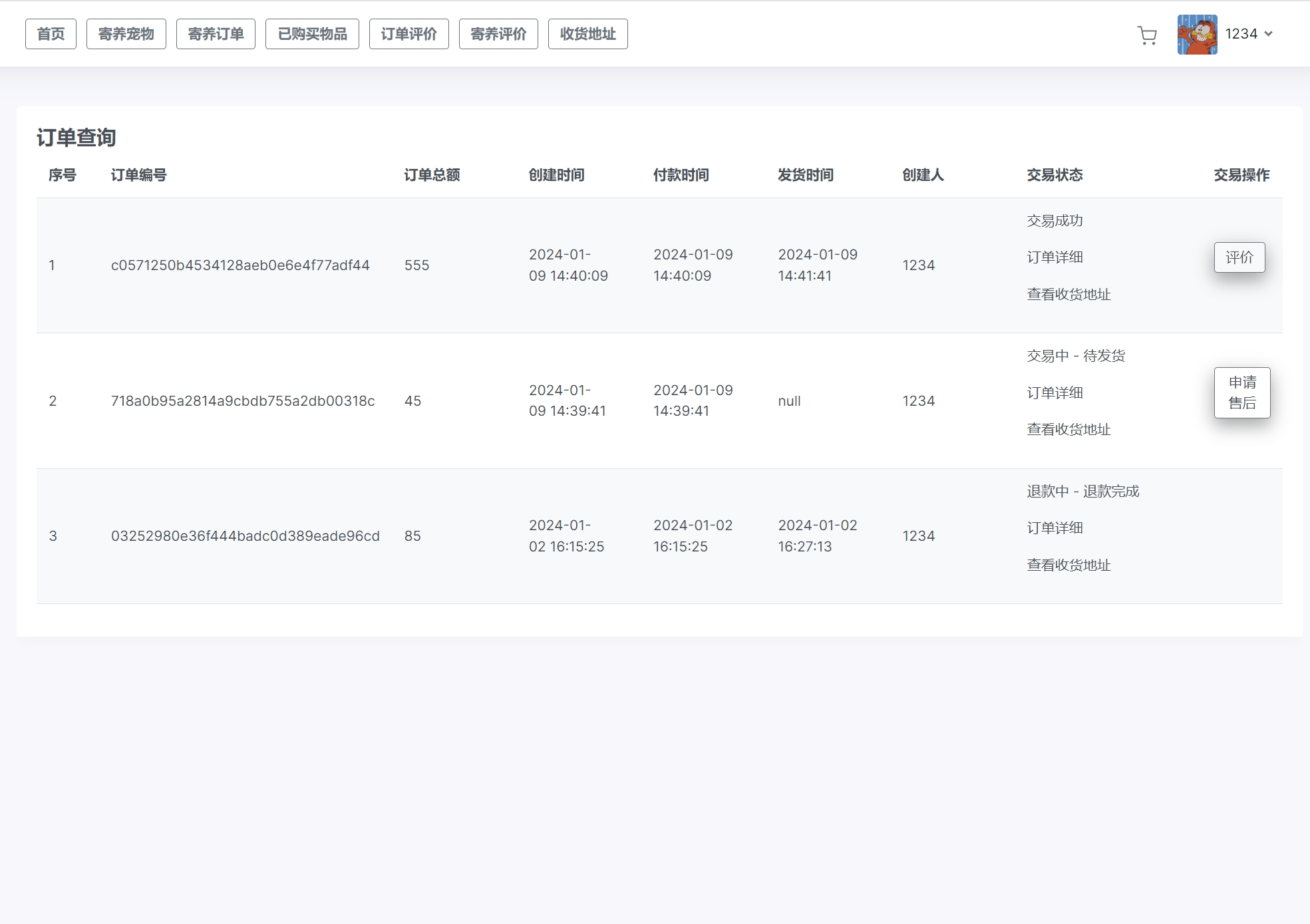
Task: Open 寄养评价 from the navbar
Action: [x=498, y=34]
